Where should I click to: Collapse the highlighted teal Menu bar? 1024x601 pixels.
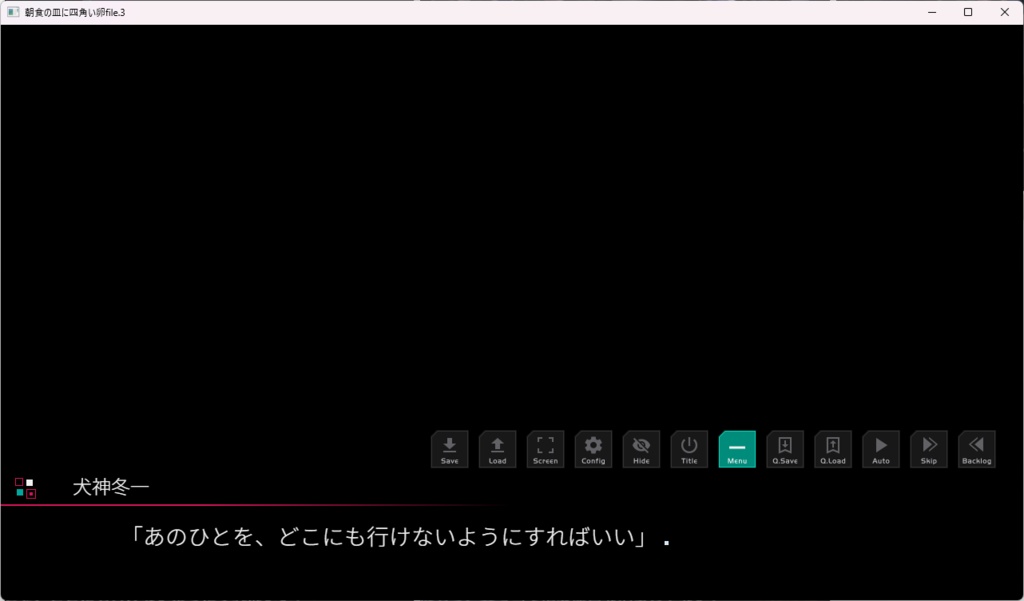(x=737, y=449)
